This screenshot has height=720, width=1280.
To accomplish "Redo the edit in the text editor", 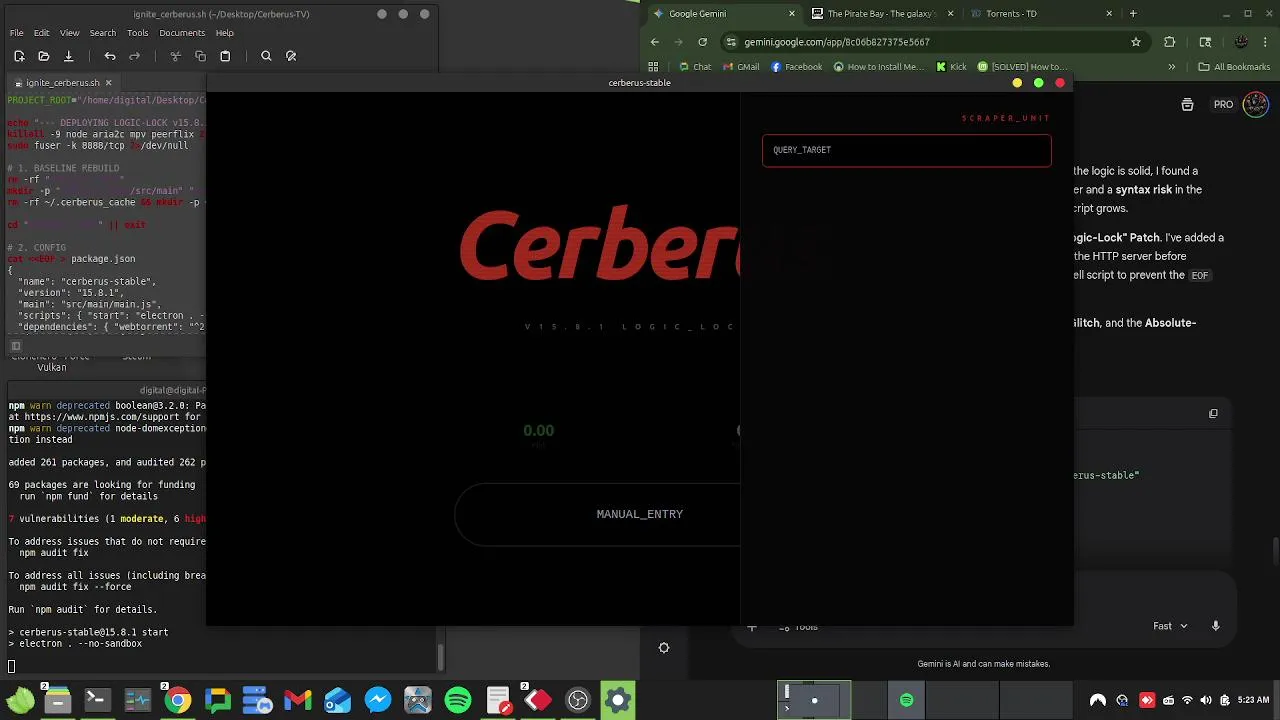I will (x=135, y=56).
